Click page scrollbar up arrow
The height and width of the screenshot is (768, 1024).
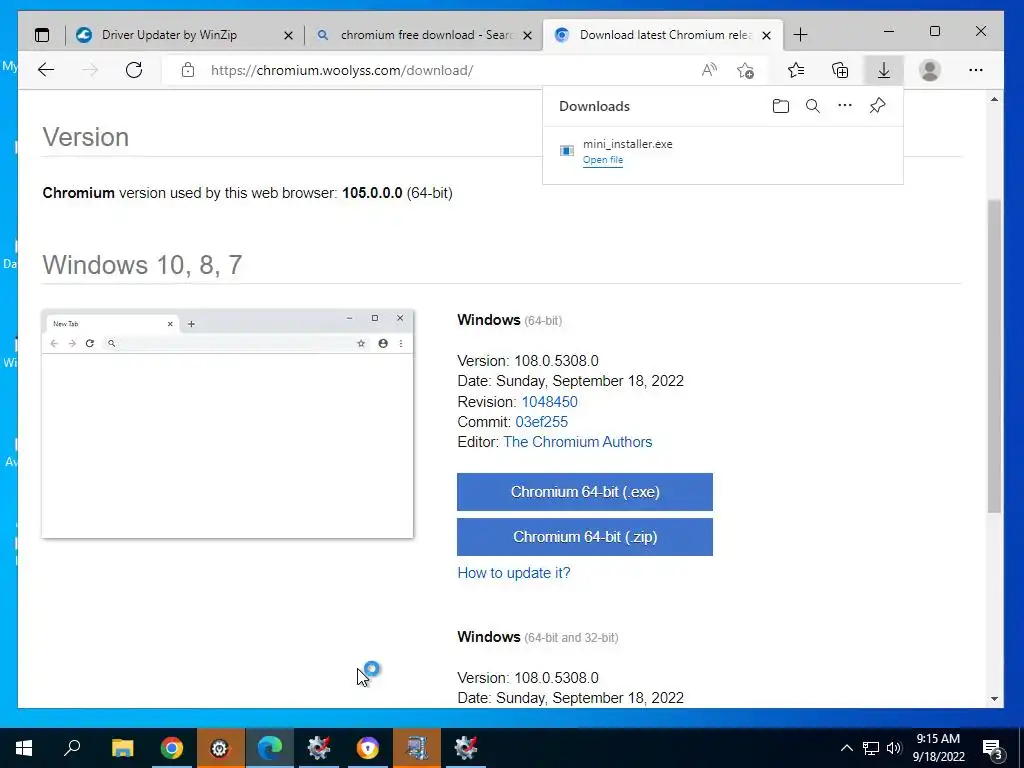[994, 99]
